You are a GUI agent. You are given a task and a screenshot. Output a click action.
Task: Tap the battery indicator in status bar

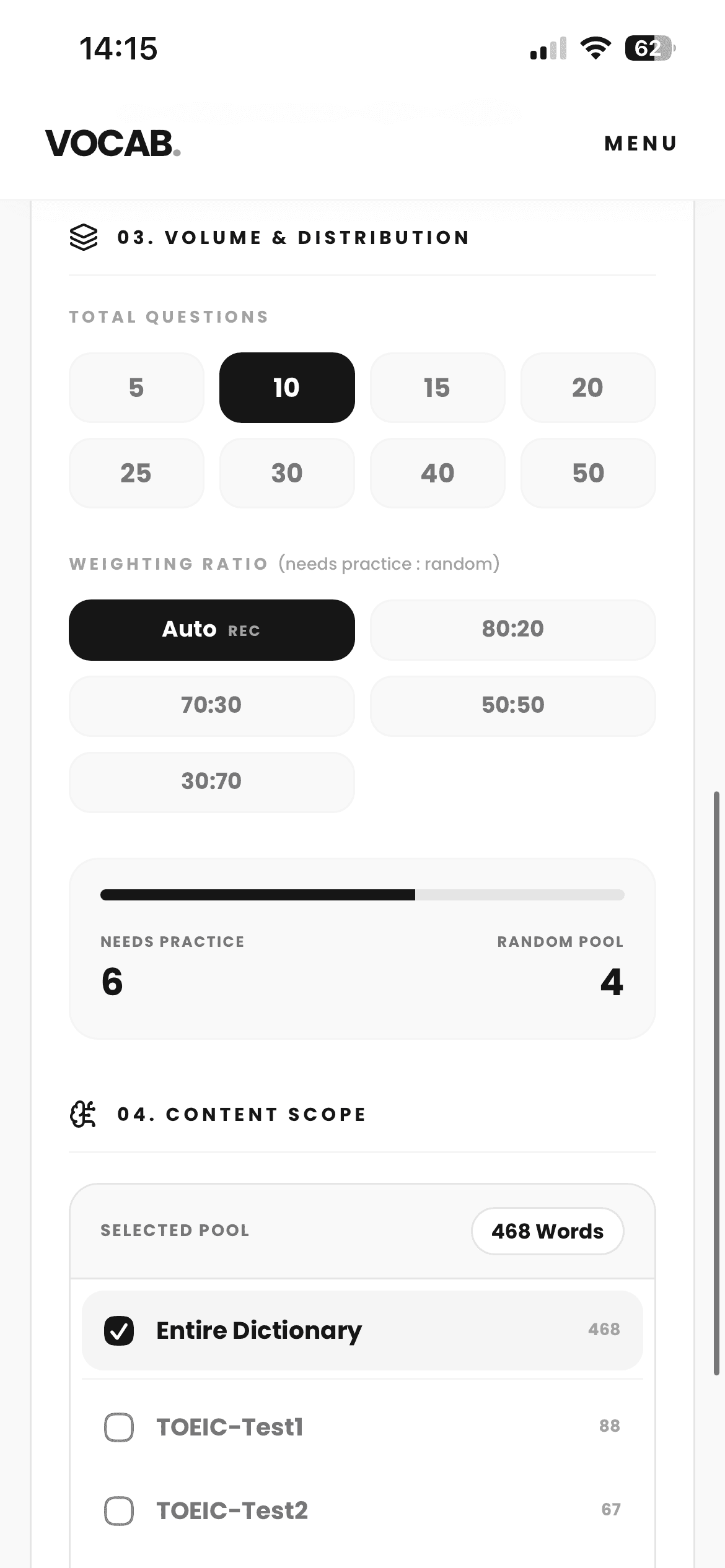tap(649, 48)
